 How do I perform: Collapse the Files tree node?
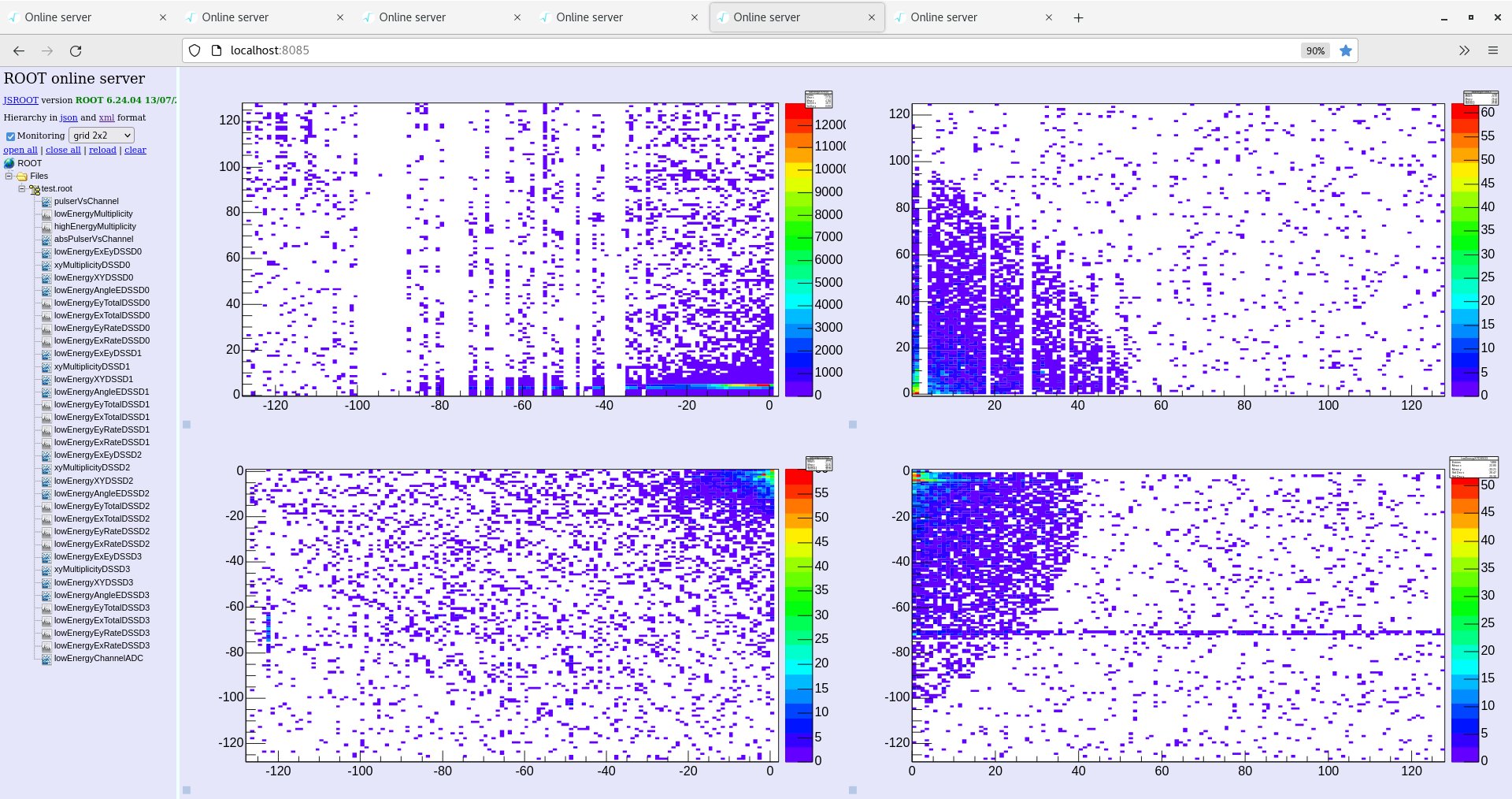(x=9, y=176)
